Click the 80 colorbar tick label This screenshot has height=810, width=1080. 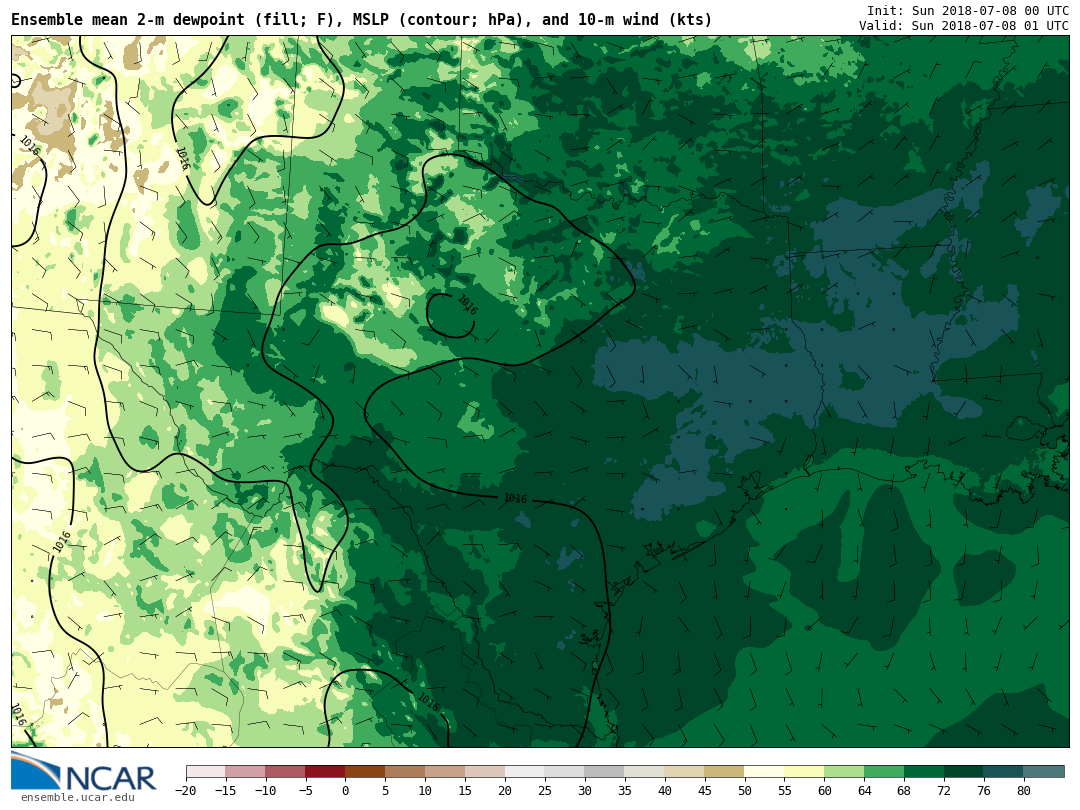click(x=1023, y=791)
